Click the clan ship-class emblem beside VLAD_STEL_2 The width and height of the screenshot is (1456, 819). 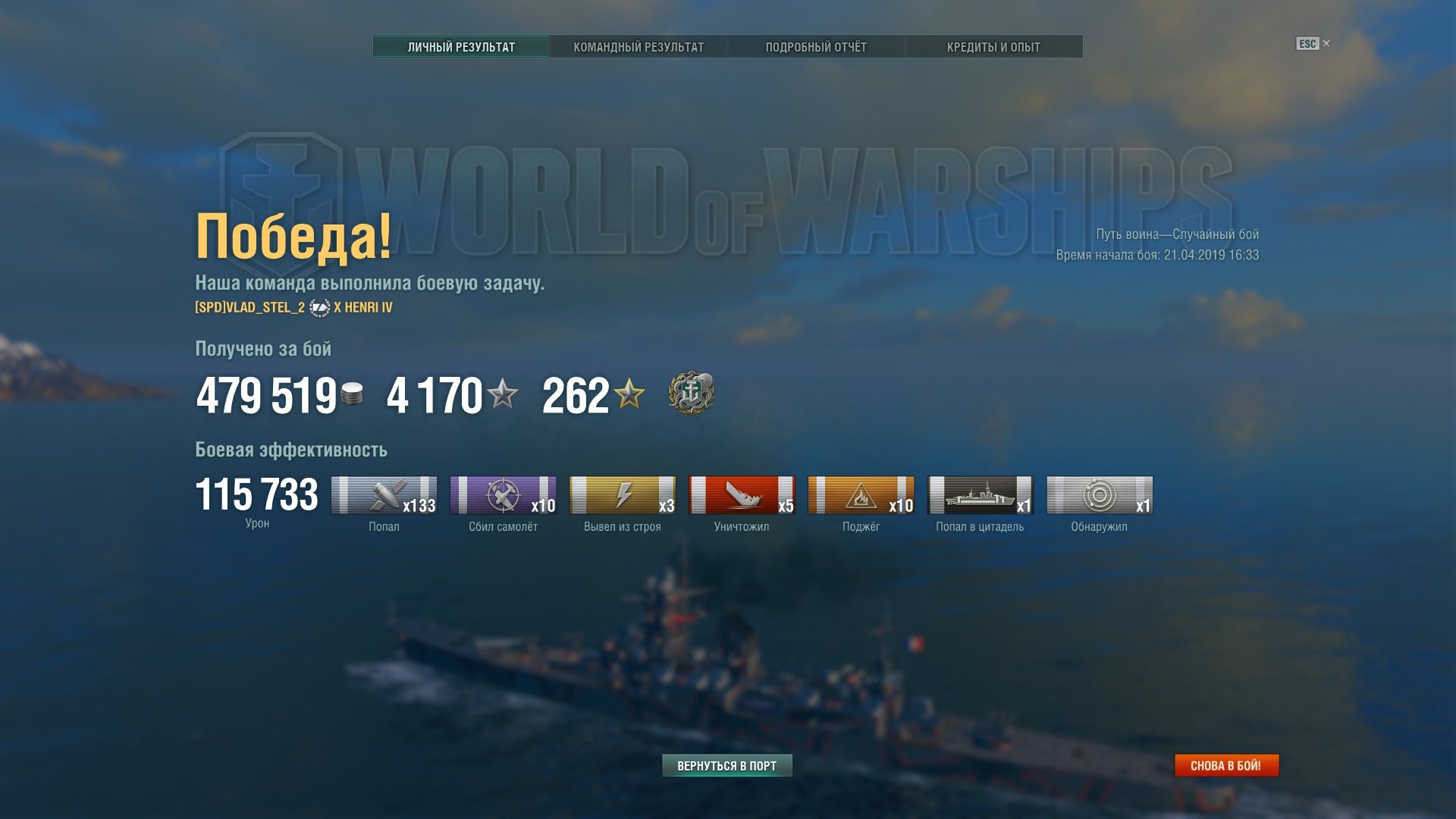tap(319, 307)
